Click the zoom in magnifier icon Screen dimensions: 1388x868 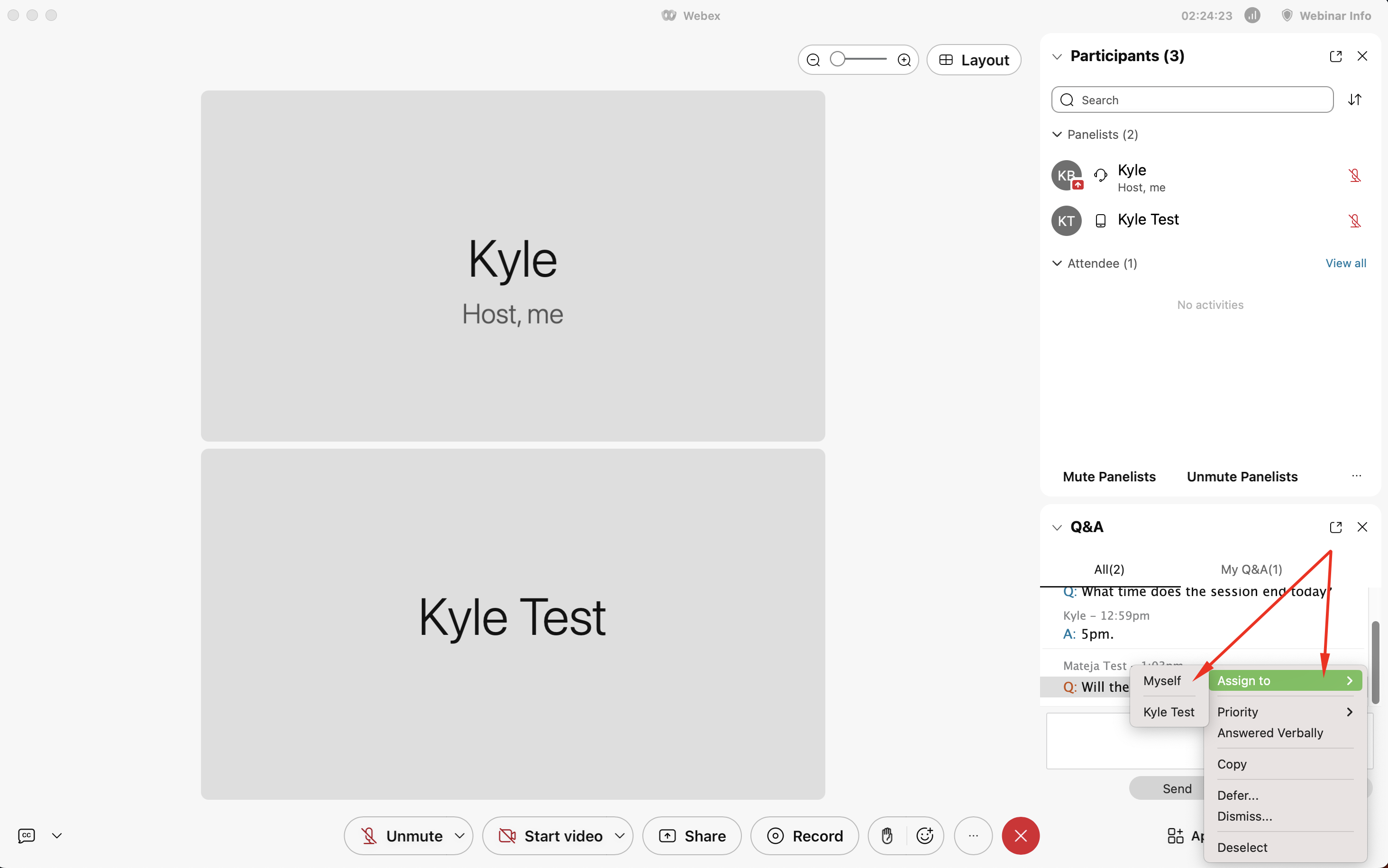tap(904, 60)
